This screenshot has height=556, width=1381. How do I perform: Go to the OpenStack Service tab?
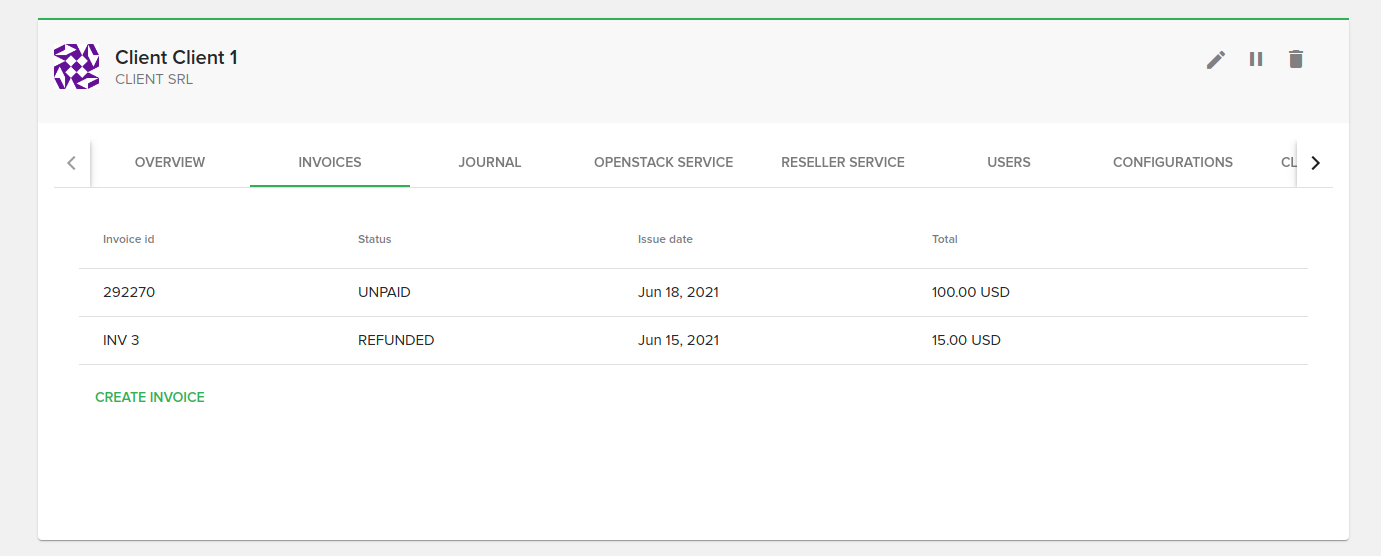(x=663, y=162)
